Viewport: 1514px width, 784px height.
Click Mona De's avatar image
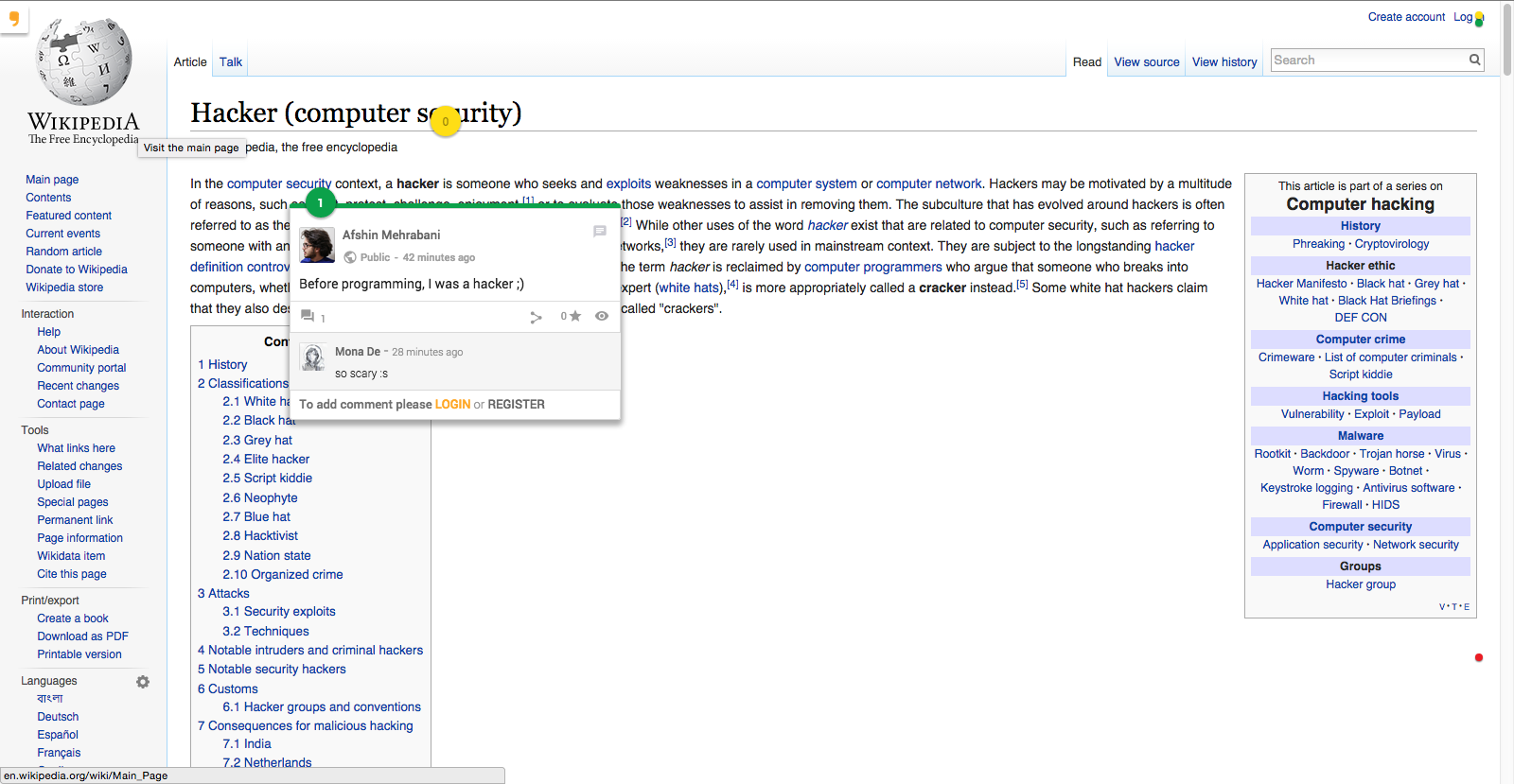[313, 357]
